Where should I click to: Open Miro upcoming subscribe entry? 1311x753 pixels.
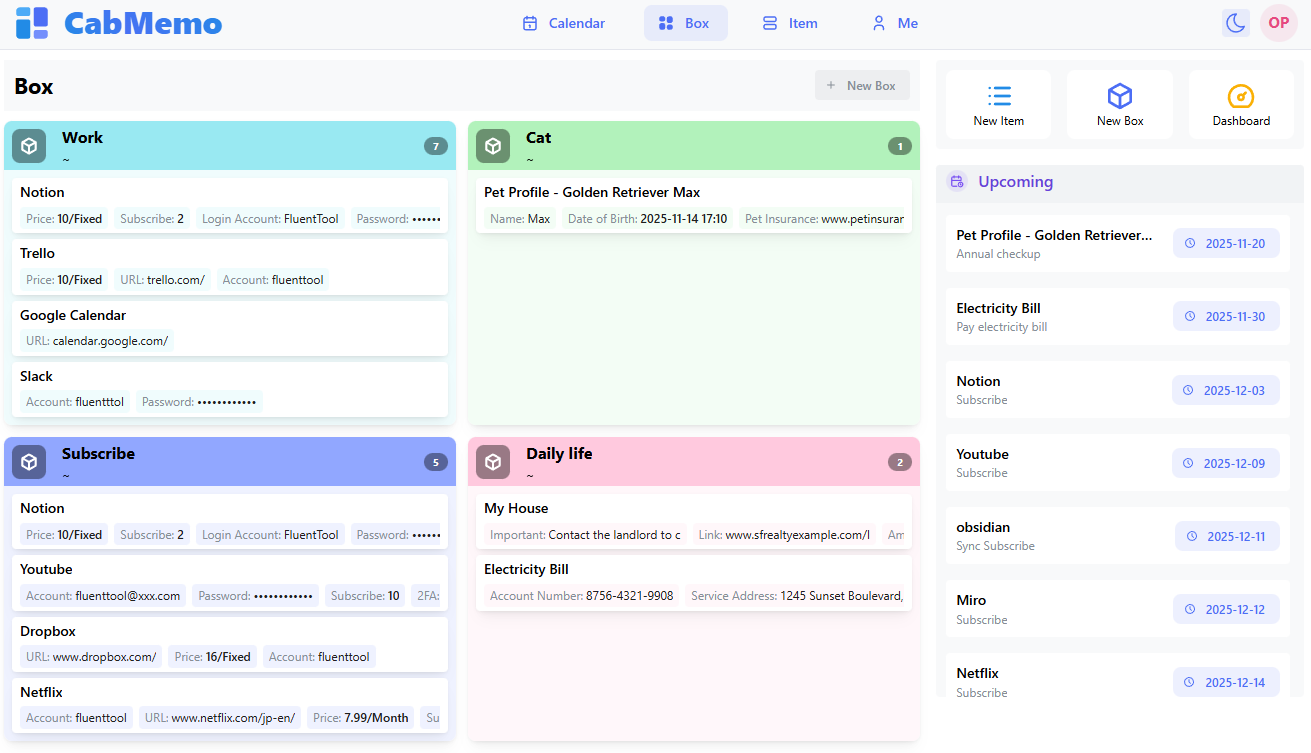(1118, 609)
